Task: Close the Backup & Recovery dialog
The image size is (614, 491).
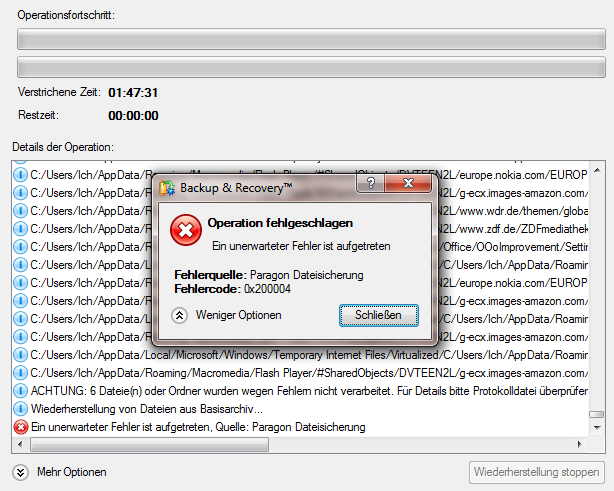Action: point(408,183)
